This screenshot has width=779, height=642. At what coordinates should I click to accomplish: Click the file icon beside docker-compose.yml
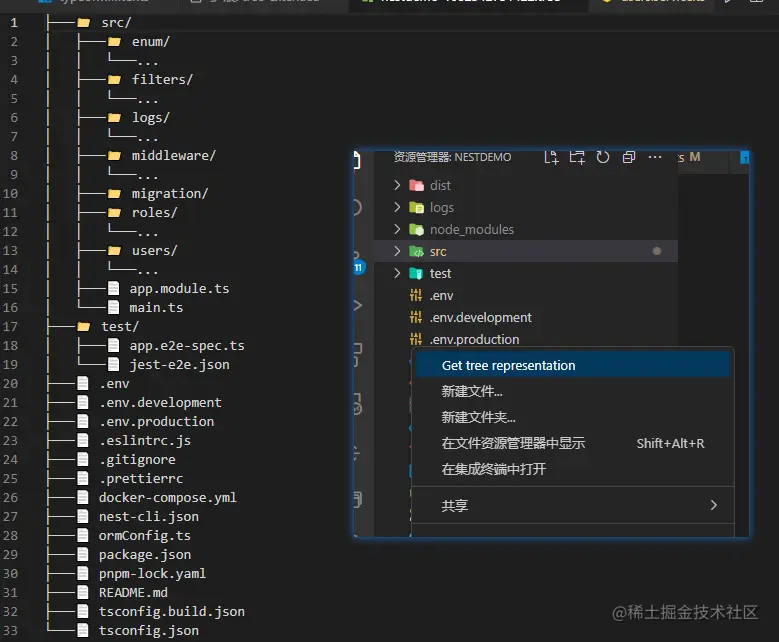(x=83, y=497)
